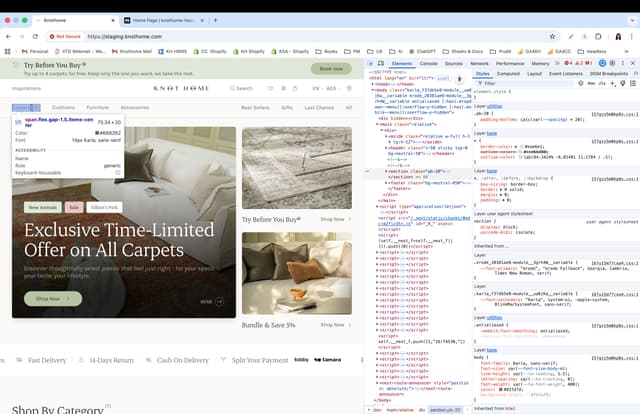Expand the section pb-20 node in DOM tree
This screenshot has height=414, width=640.
[386, 171]
